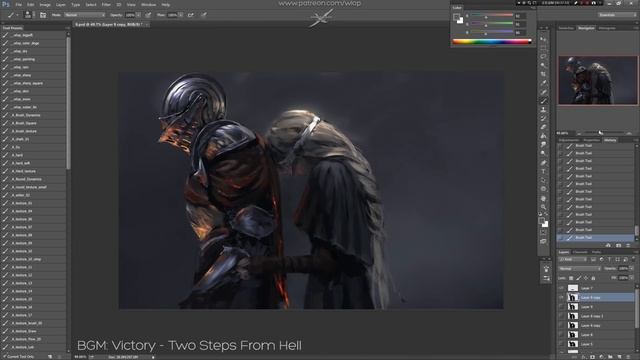Image resolution: width=640 pixels, height=360 pixels.
Task: Click the History panel delete state icon
Action: tap(628, 245)
